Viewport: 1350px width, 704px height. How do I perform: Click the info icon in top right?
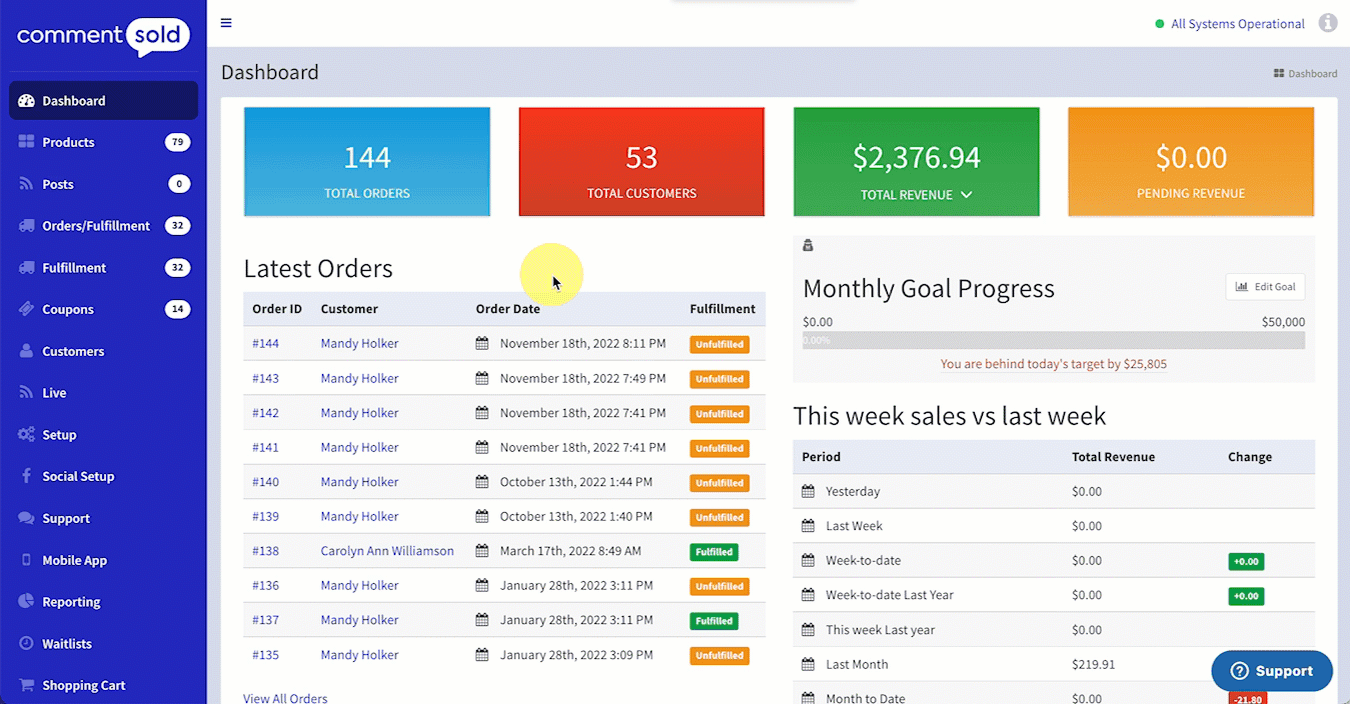pyautogui.click(x=1327, y=23)
